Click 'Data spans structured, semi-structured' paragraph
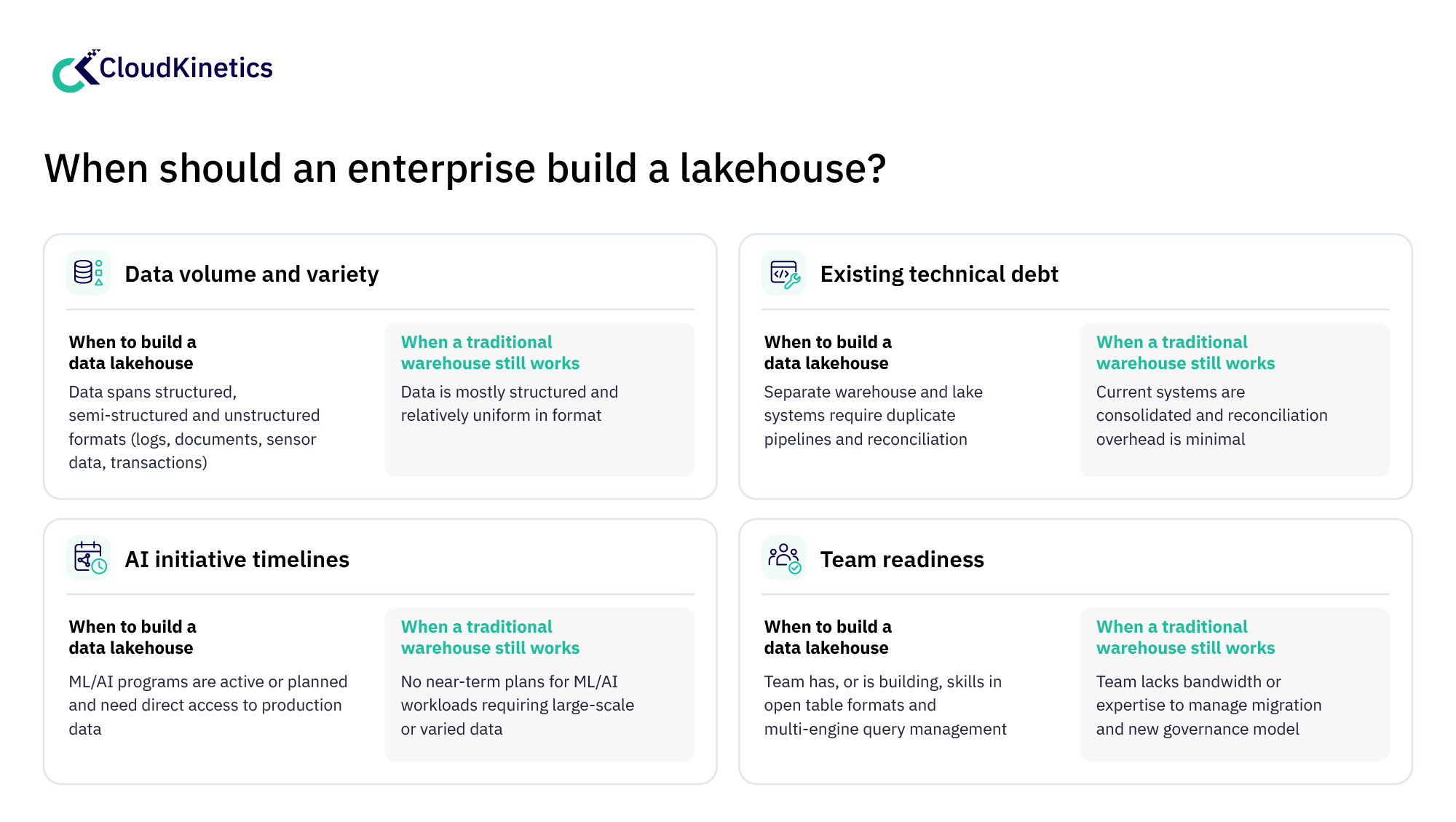This screenshot has width=1456, height=822. 194,427
